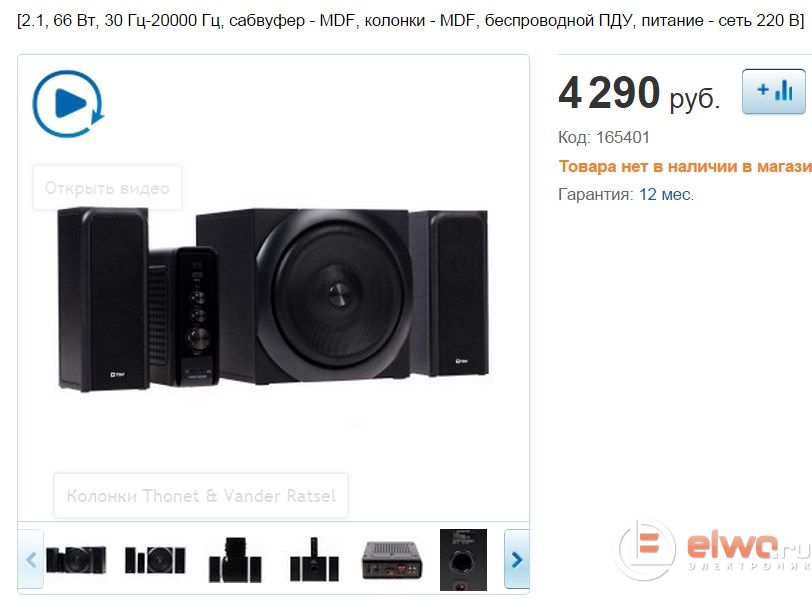Show previous thumbnails with the left arrow
812x600 pixels.
click(x=31, y=559)
